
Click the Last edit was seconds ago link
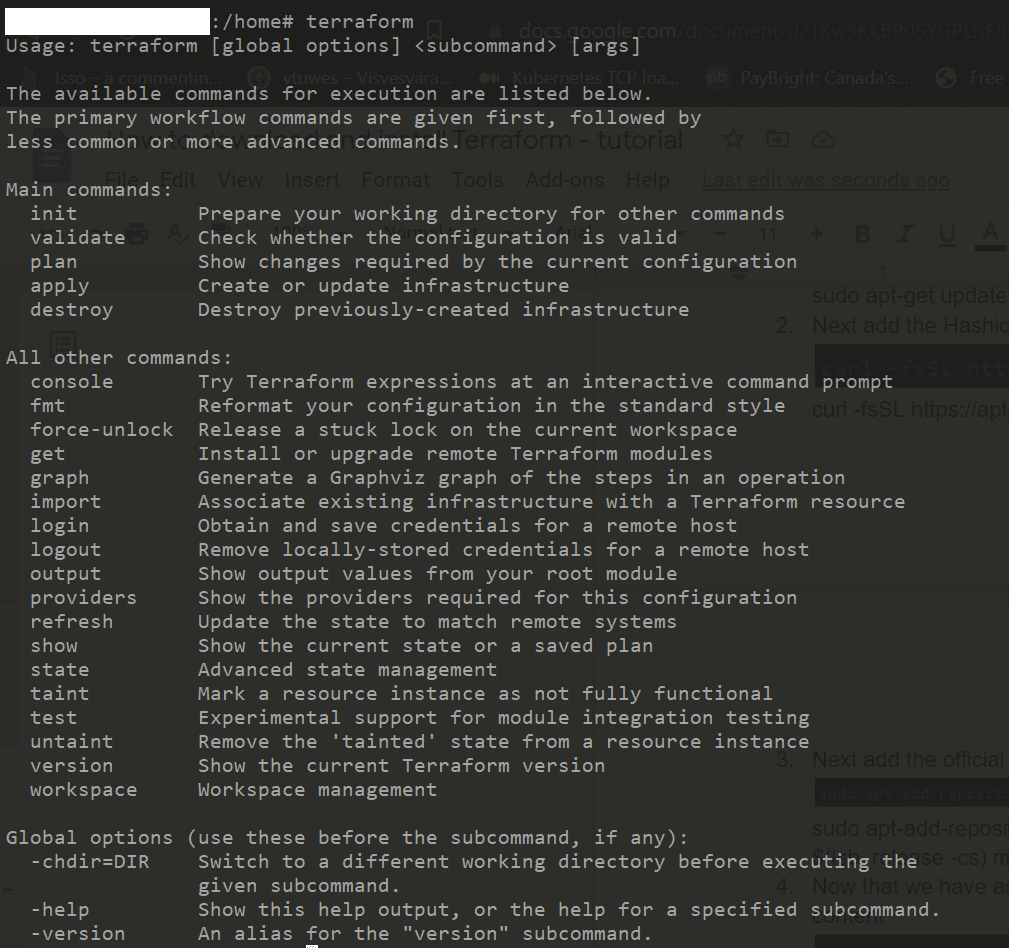[x=826, y=180]
